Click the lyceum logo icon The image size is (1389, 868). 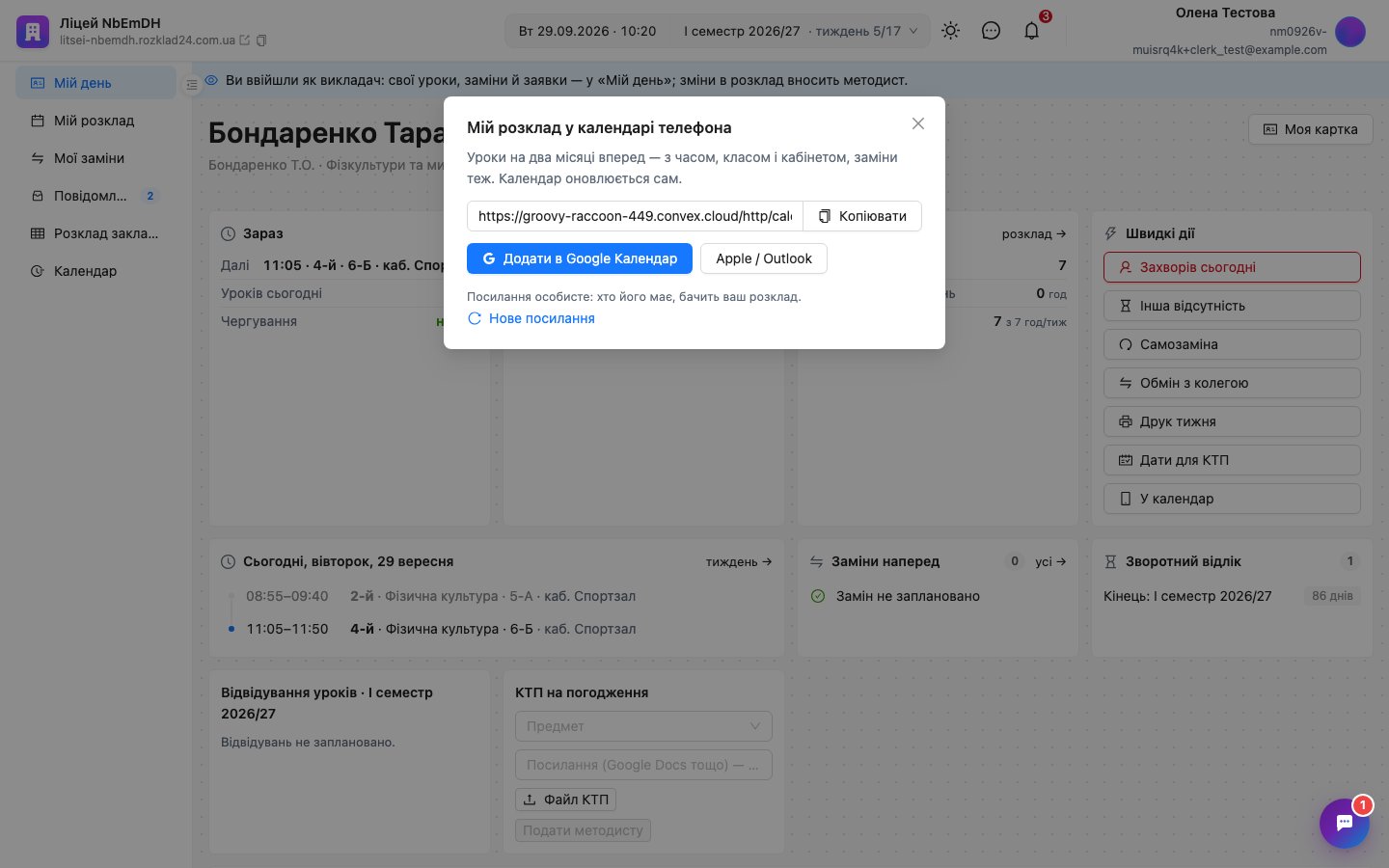(x=33, y=31)
